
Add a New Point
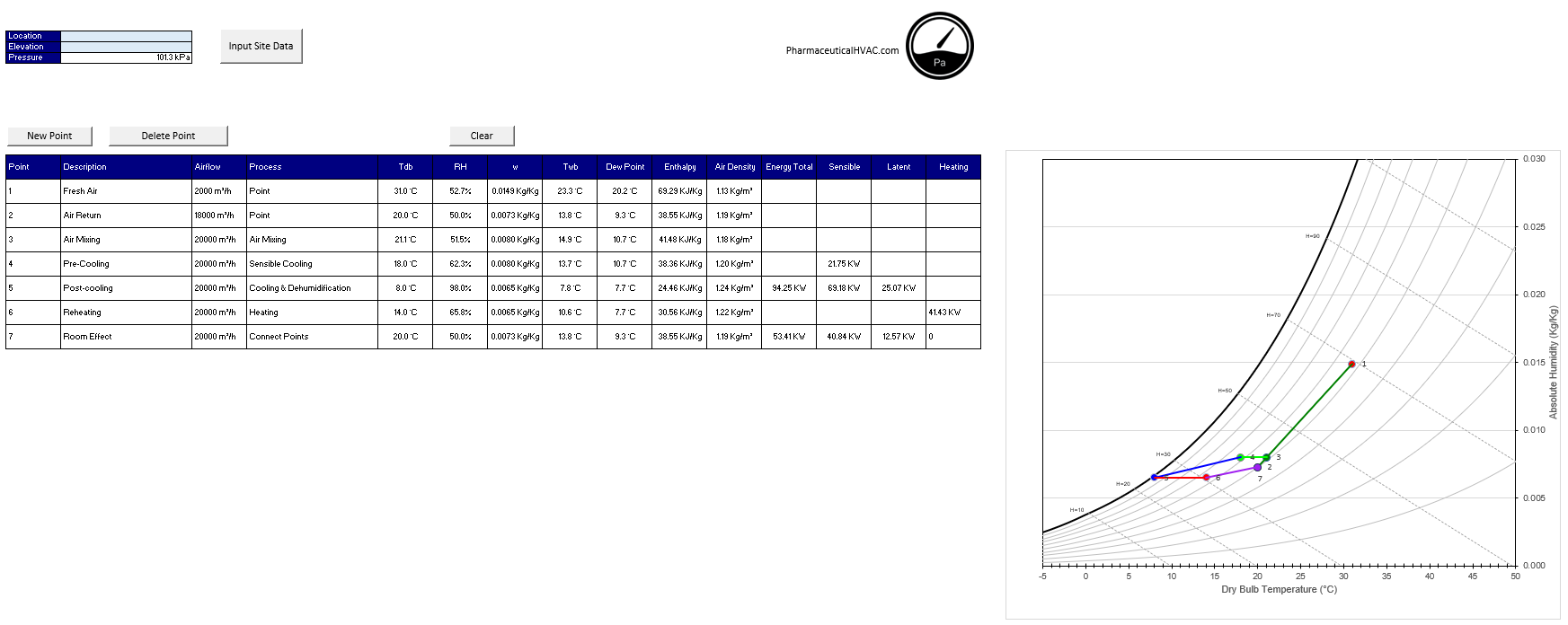(49, 136)
